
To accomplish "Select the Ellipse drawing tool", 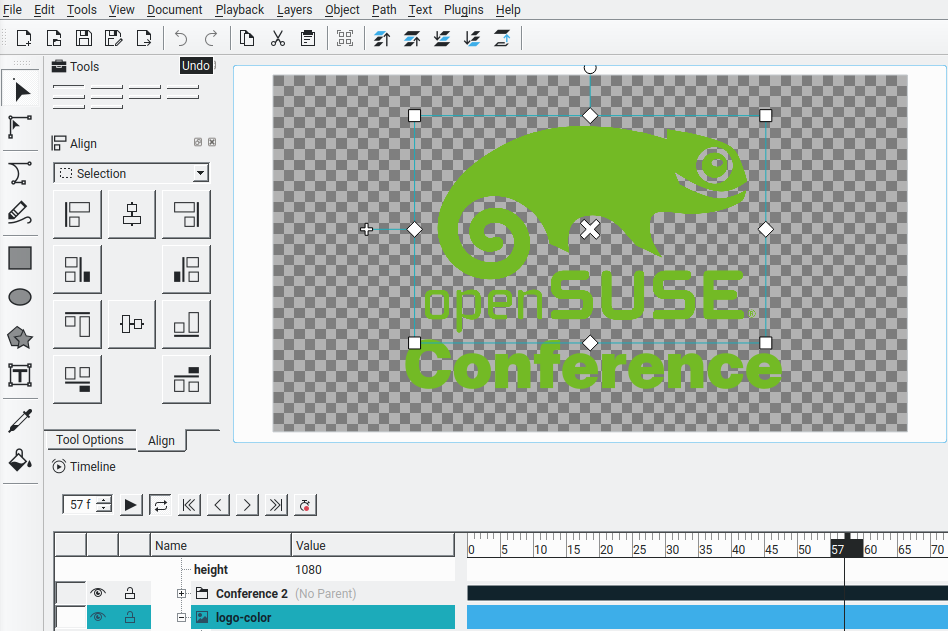I will (x=20, y=297).
